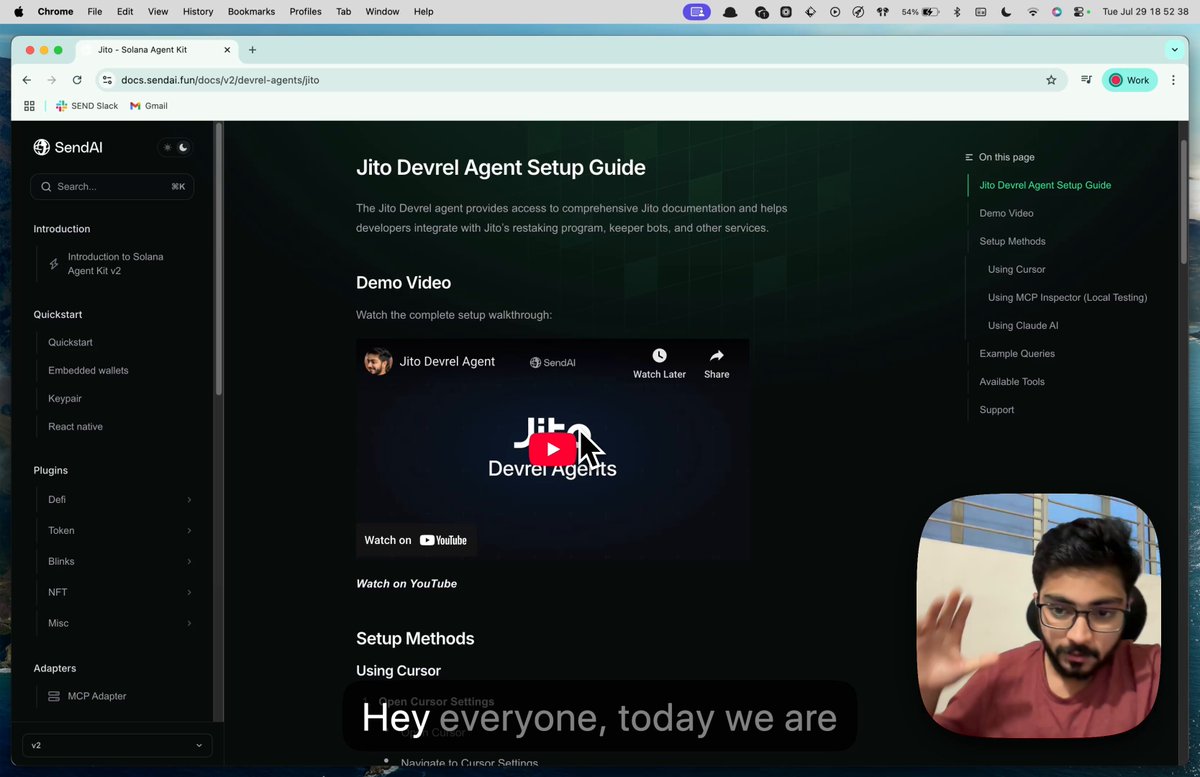Jump to Using MCP Inspector (Local Testing)

1067,297
